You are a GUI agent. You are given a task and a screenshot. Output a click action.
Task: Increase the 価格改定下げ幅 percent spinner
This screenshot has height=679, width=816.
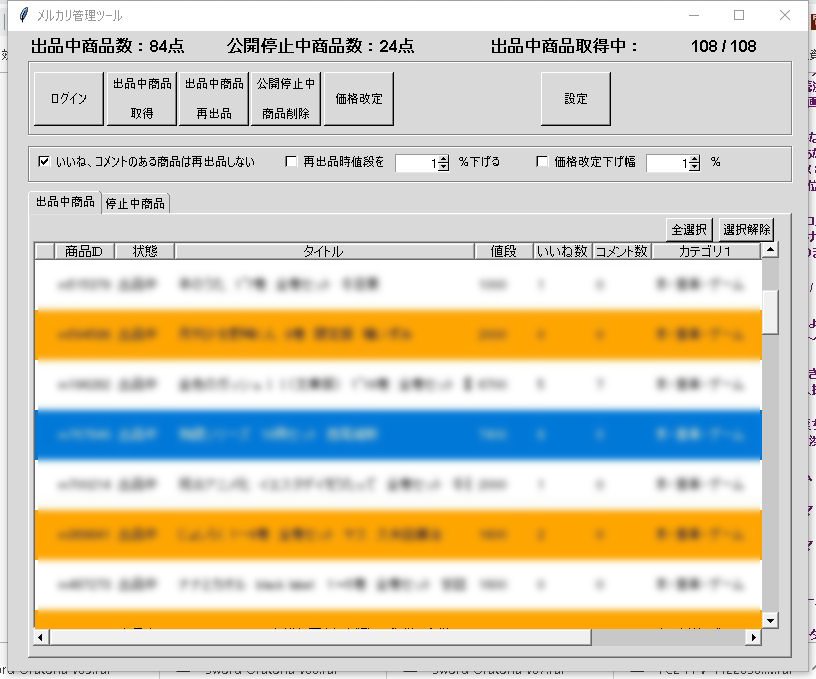pyautogui.click(x=695, y=160)
